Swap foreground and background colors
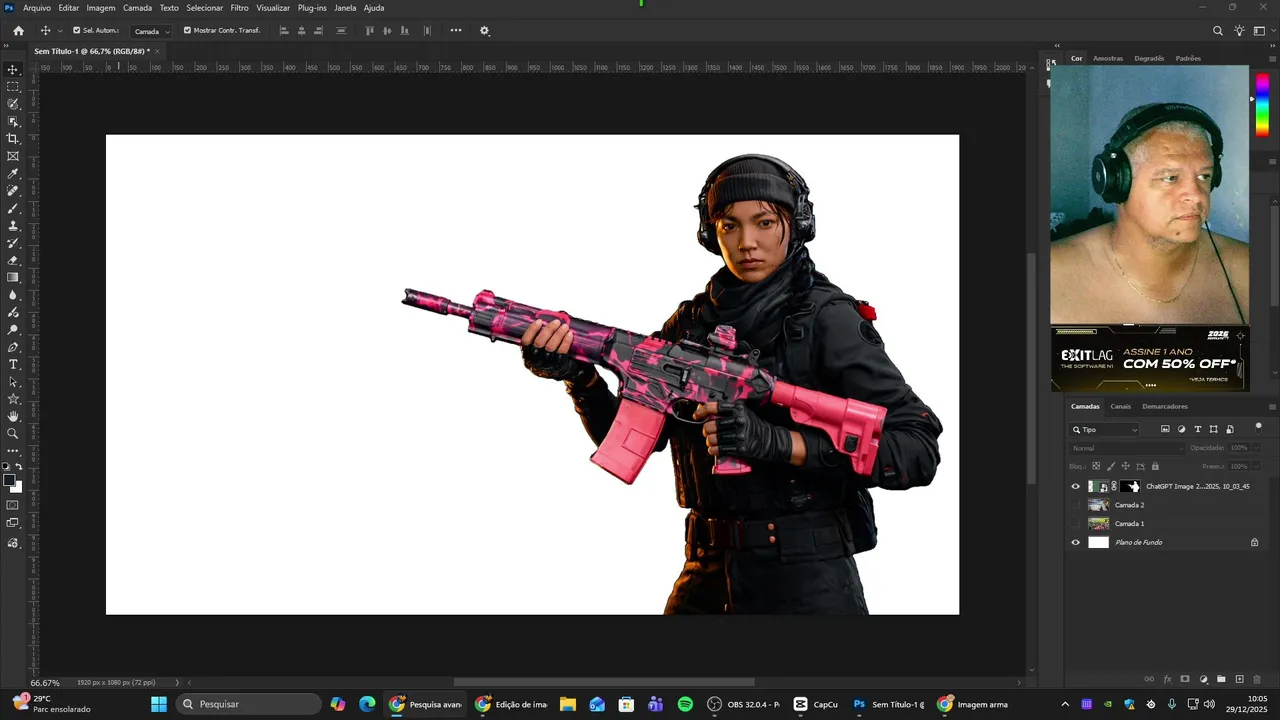Viewport: 1280px width, 720px height. (19, 467)
